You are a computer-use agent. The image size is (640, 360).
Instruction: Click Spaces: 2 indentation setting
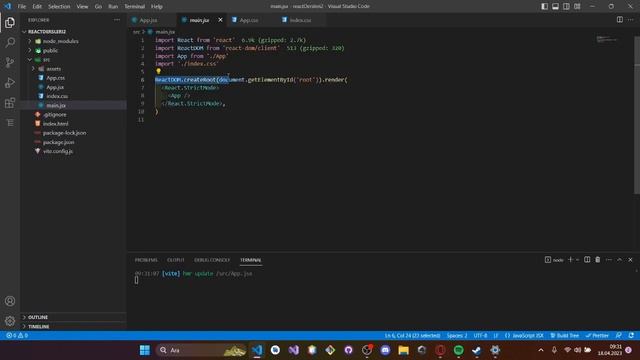pyautogui.click(x=457, y=336)
